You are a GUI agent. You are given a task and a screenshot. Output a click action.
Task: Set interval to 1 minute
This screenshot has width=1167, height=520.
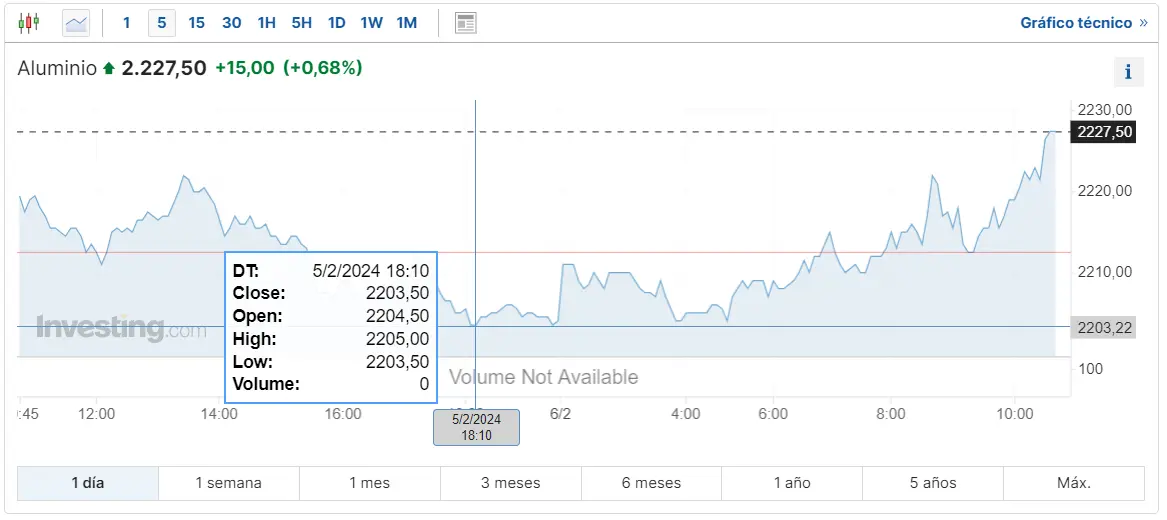point(126,22)
